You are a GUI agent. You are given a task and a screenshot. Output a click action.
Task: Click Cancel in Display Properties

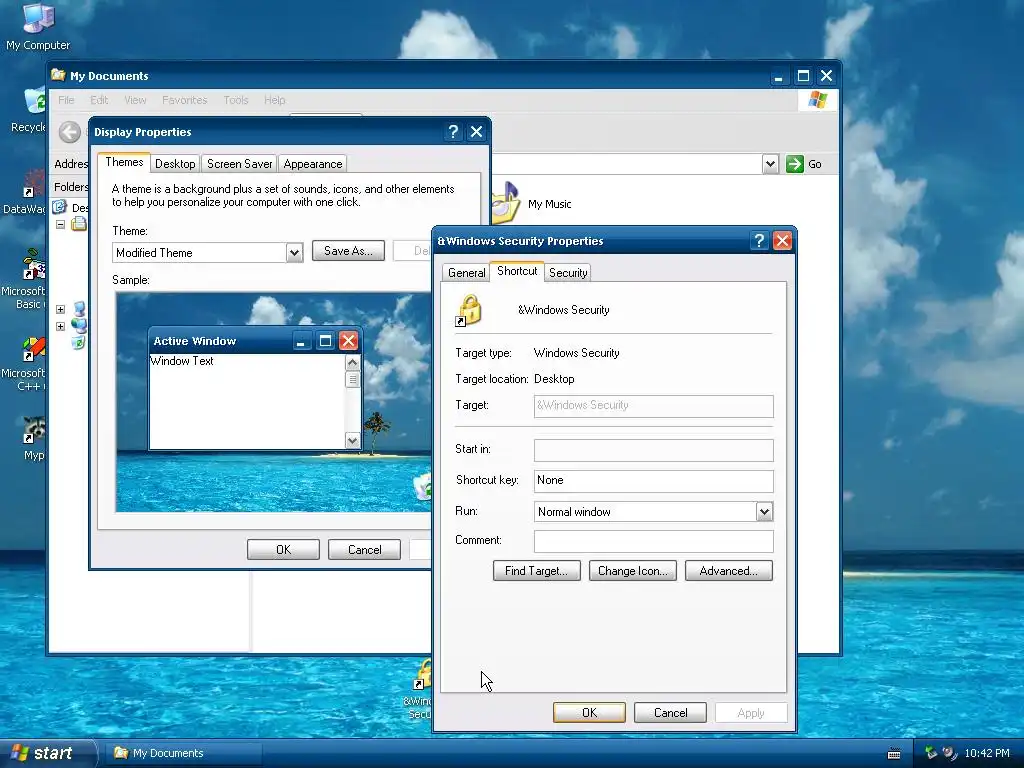tap(364, 550)
